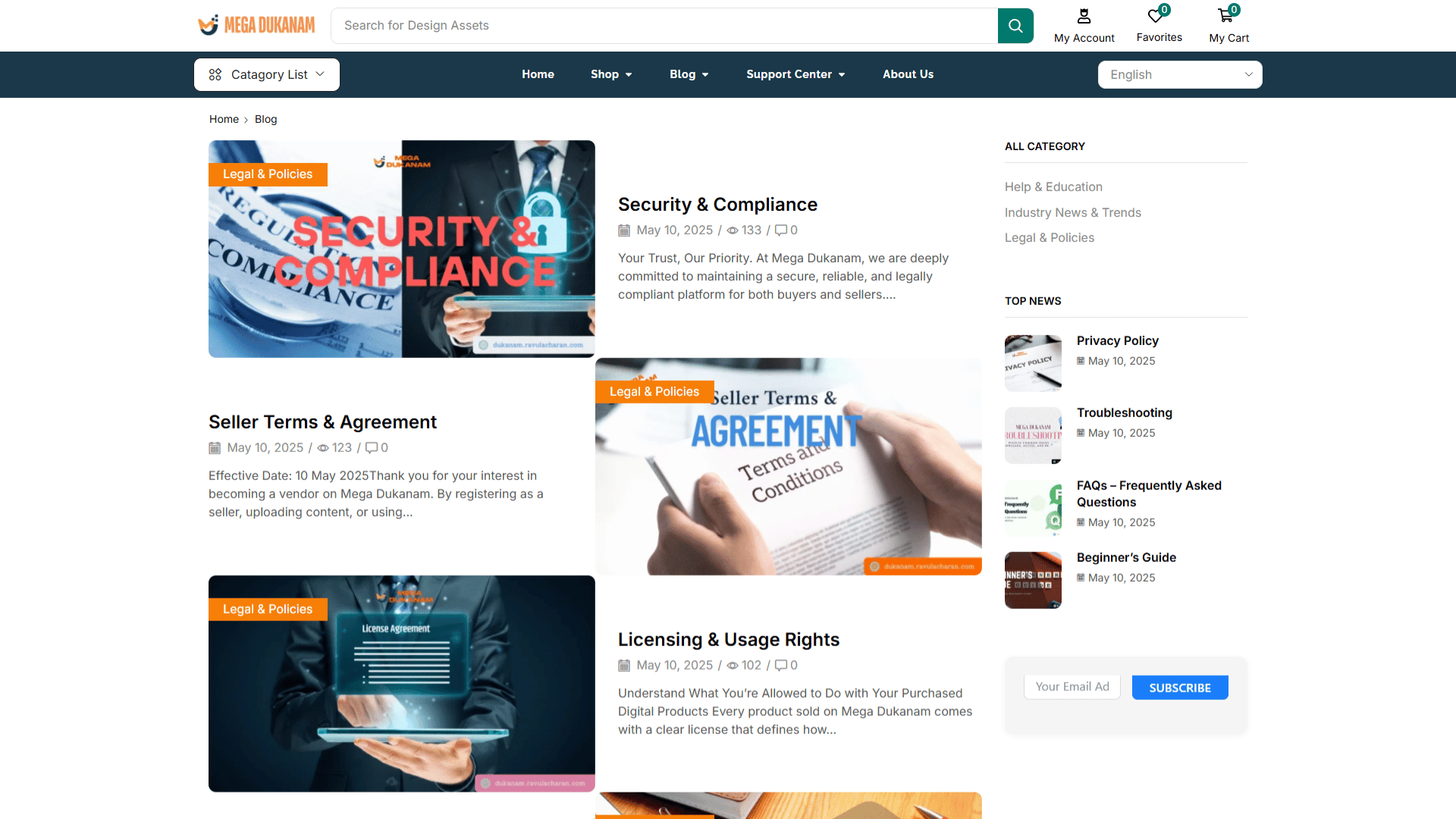
Task: Open the Favorites heart icon
Action: click(1155, 16)
